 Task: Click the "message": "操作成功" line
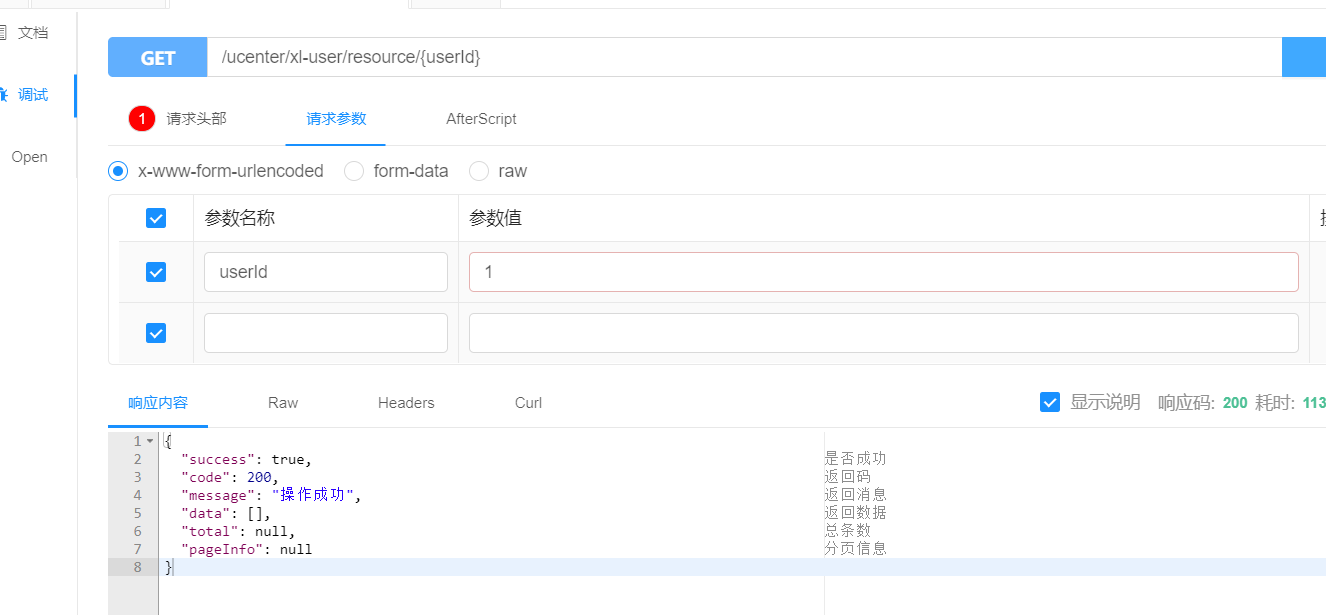(x=270, y=495)
